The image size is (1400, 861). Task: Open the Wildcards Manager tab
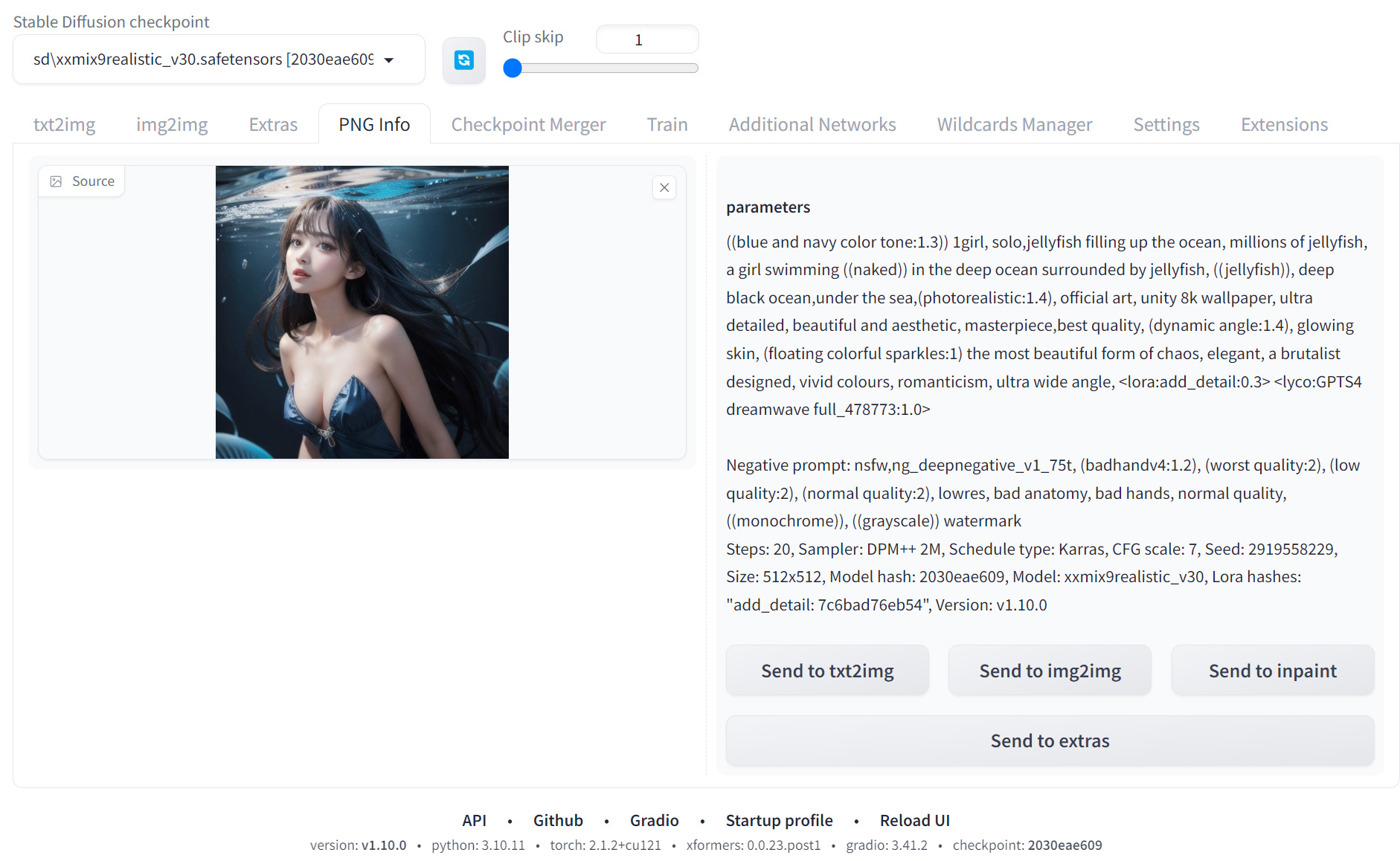[1014, 124]
